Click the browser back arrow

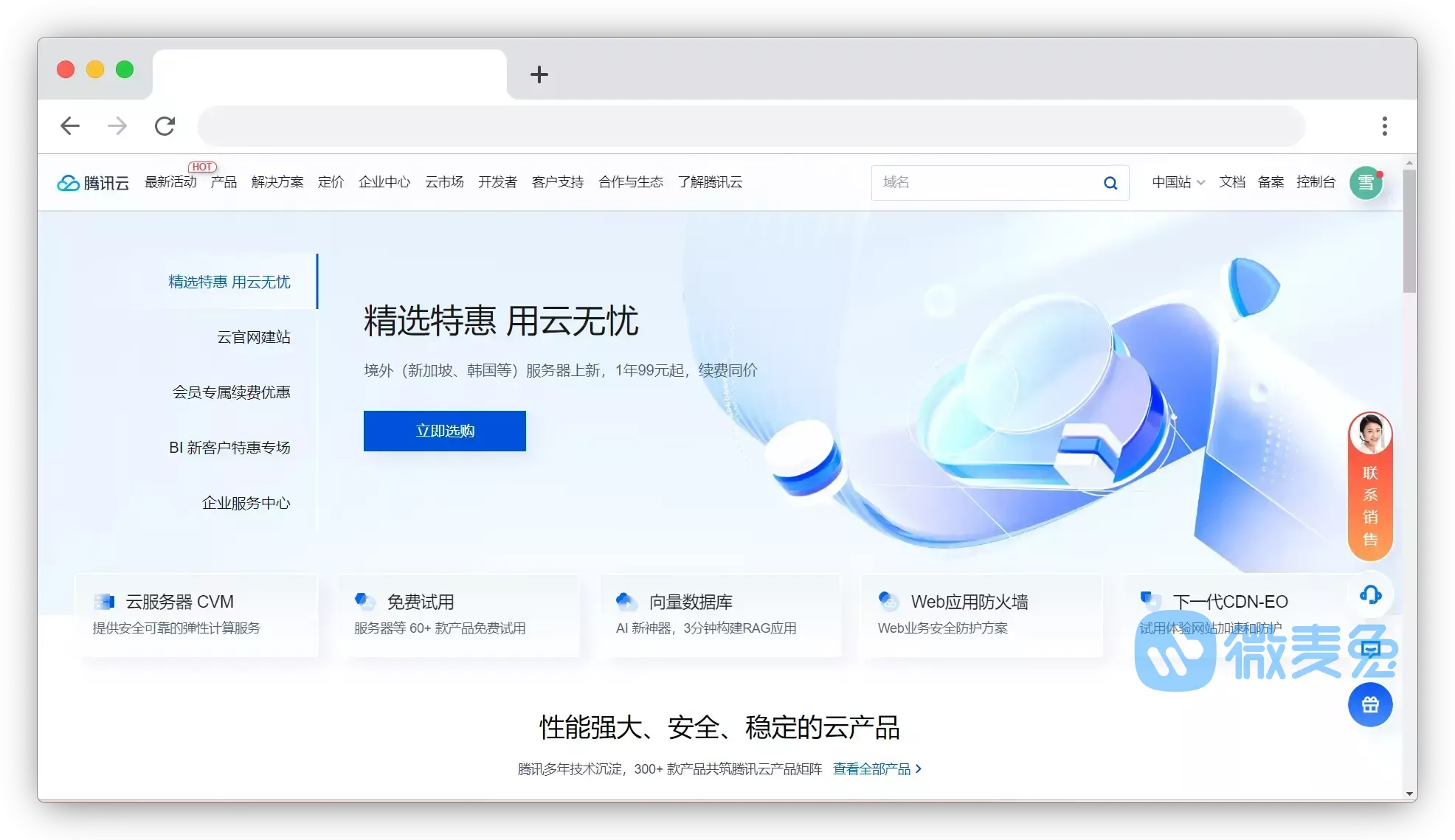pos(70,126)
